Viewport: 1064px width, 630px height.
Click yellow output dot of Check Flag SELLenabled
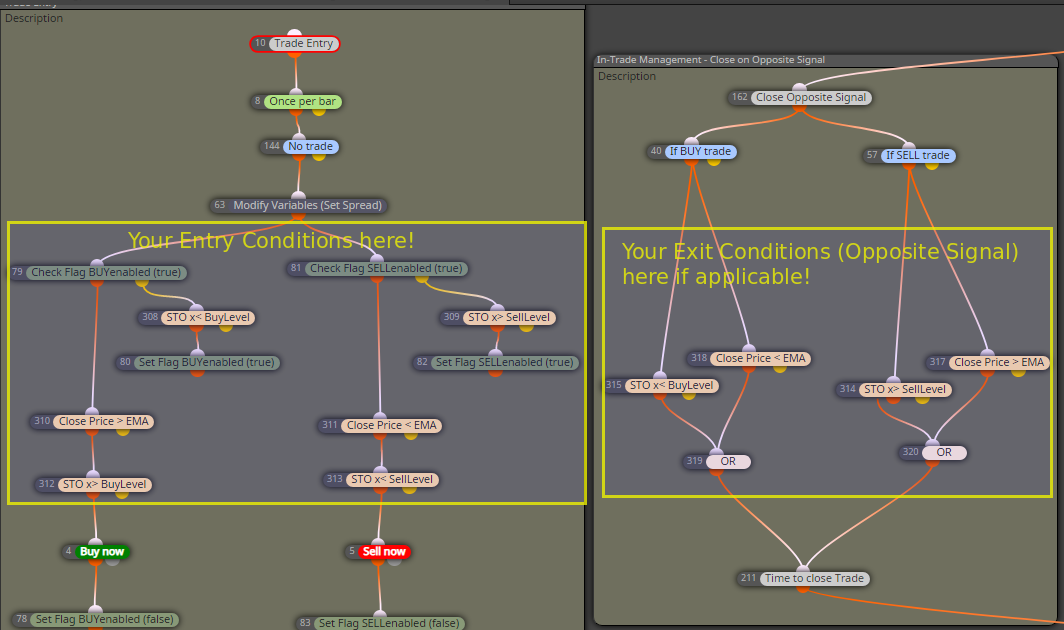tap(423, 278)
